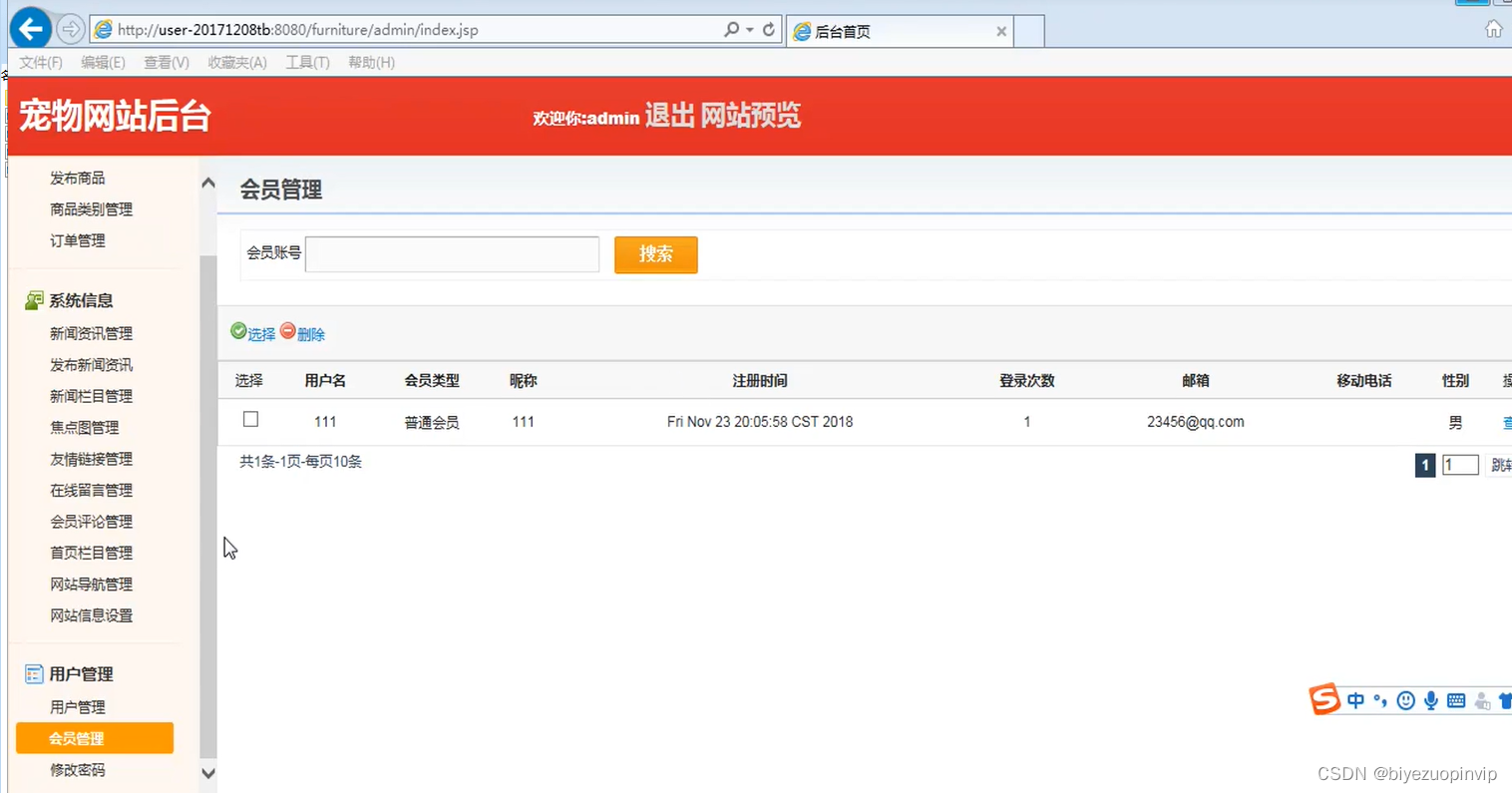This screenshot has height=793, width=1512.
Task: Click the browser home icon
Action: click(x=1493, y=29)
